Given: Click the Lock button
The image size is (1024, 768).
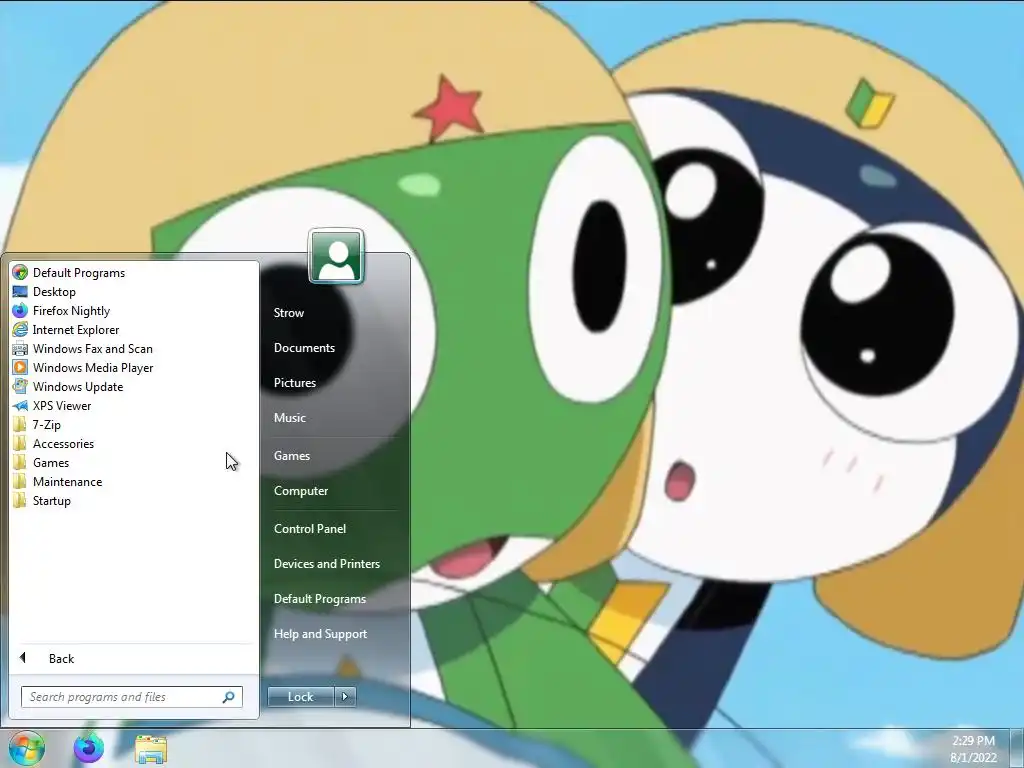Looking at the screenshot, I should (x=300, y=697).
